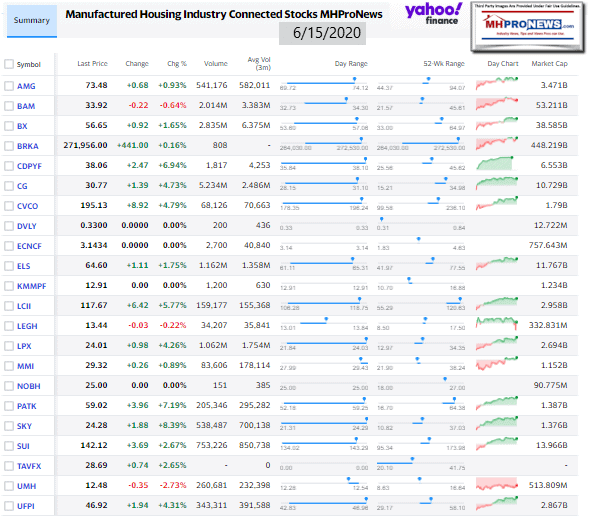Open the BRKA ticker link
The width and height of the screenshot is (590, 523).
(x=27, y=146)
